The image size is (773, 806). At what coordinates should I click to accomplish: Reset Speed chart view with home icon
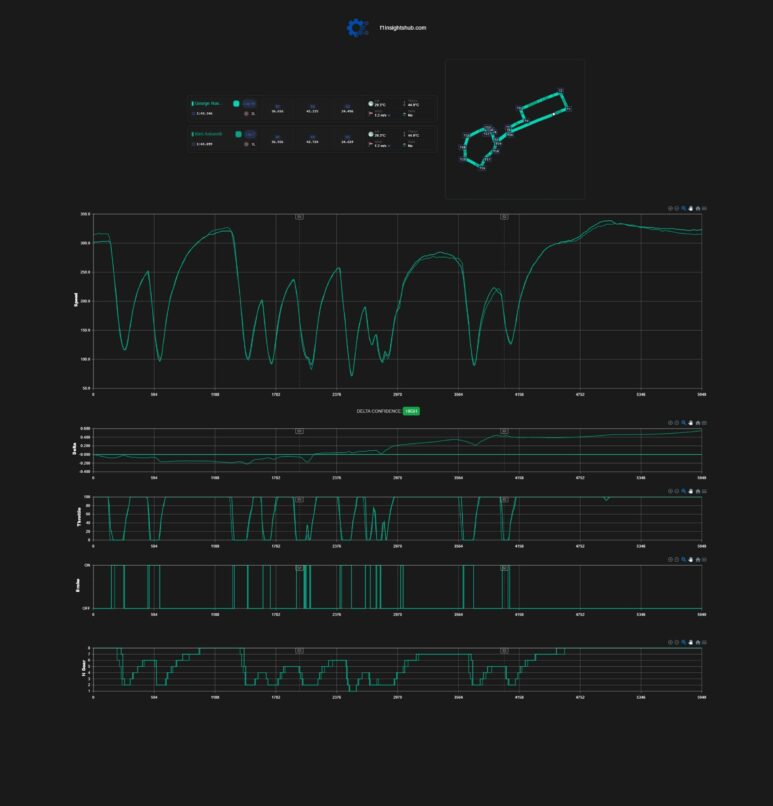697,209
